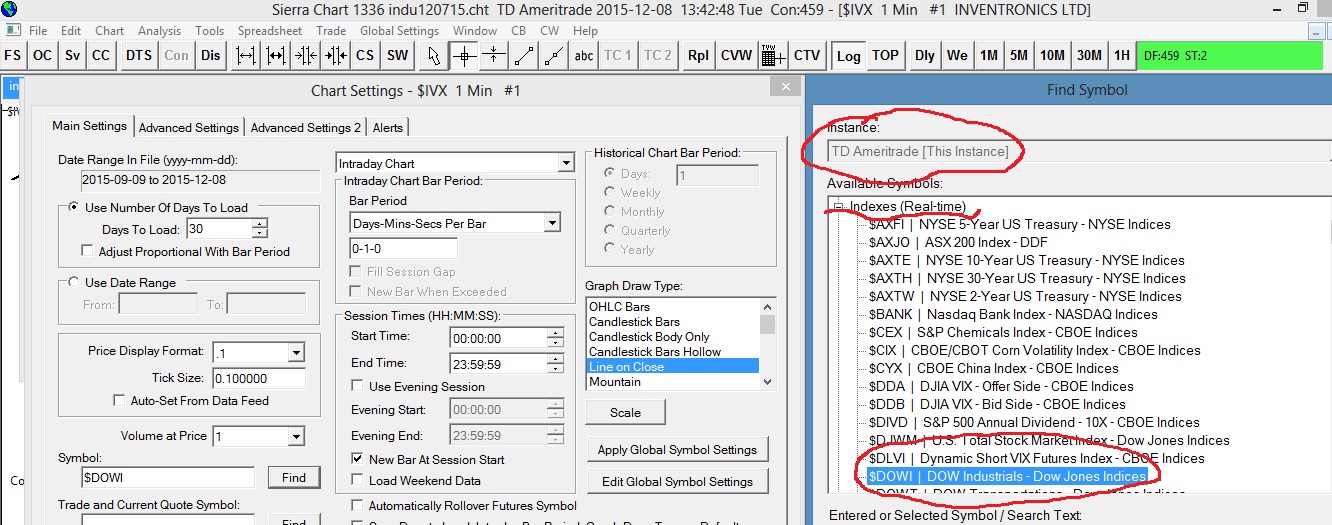The image size is (1332, 525).
Task: Click the OC toolbar button
Action: pyautogui.click(x=43, y=55)
